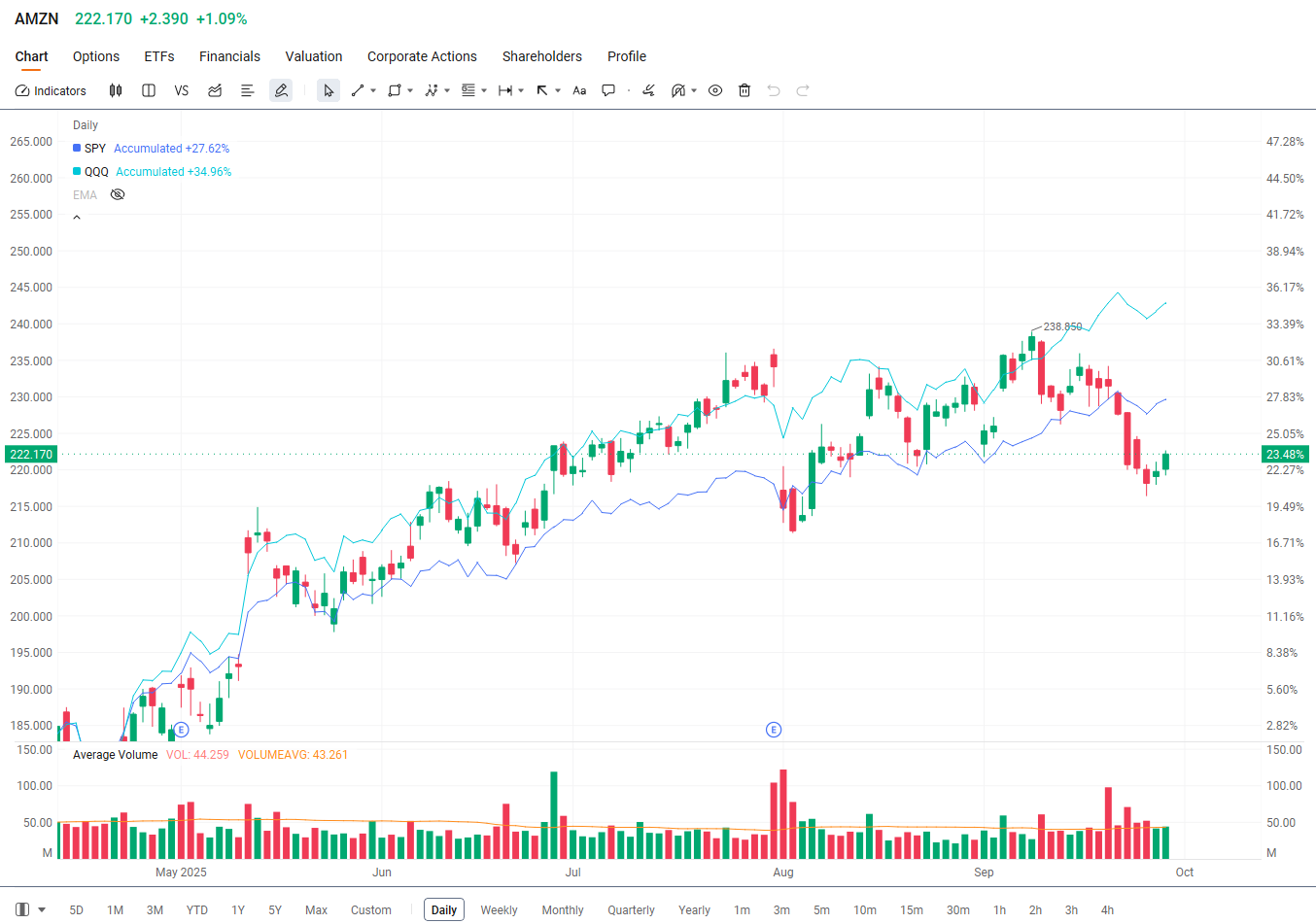Open the text annotation Aa tool
Viewport: 1316px width, 924px height.
coord(579,90)
